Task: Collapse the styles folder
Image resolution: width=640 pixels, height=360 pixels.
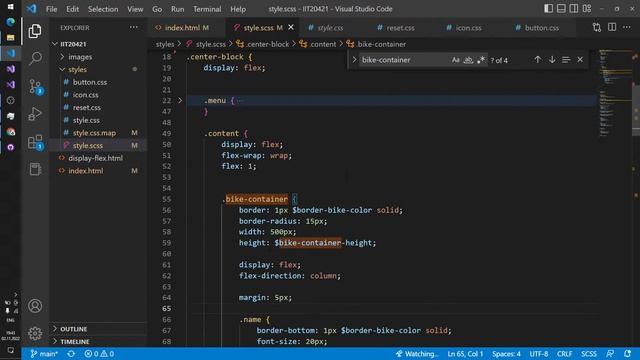Action: 98,69
